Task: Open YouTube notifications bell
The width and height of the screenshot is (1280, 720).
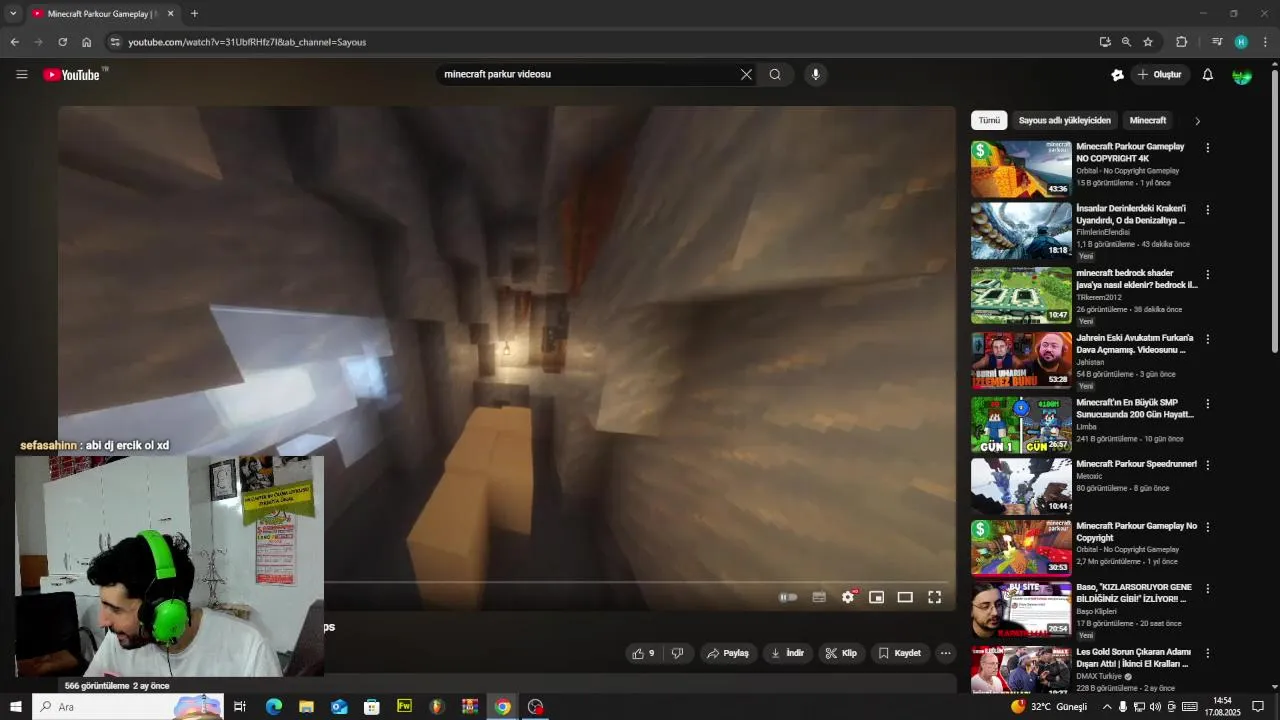Action: [1208, 74]
